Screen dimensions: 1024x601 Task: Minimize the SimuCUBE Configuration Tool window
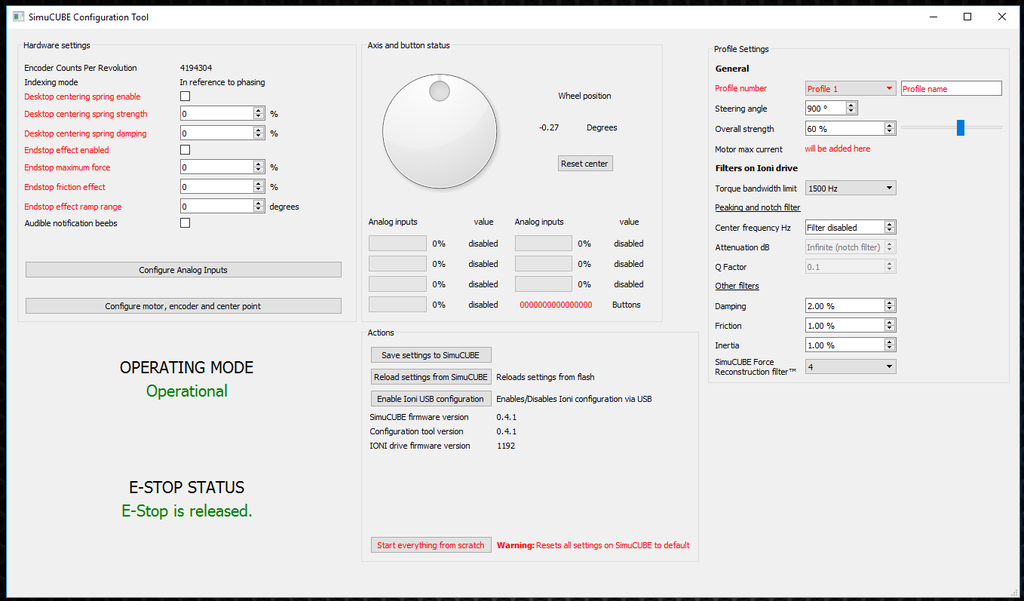(933, 17)
